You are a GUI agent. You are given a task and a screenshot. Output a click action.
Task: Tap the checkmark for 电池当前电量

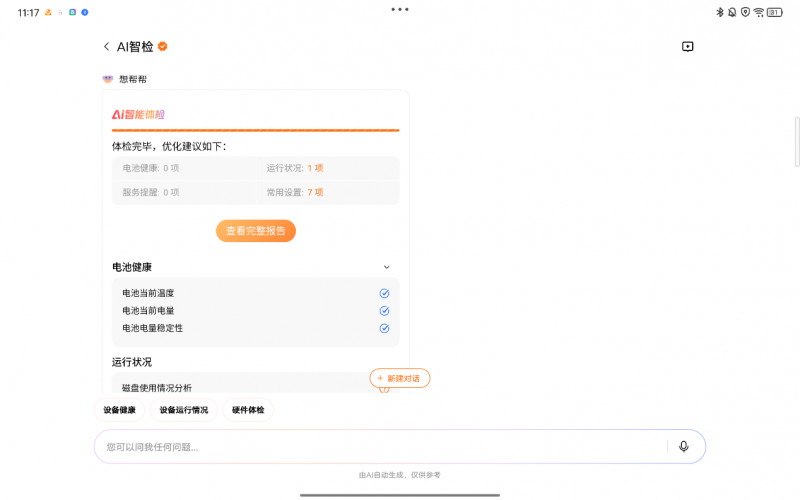pos(384,311)
